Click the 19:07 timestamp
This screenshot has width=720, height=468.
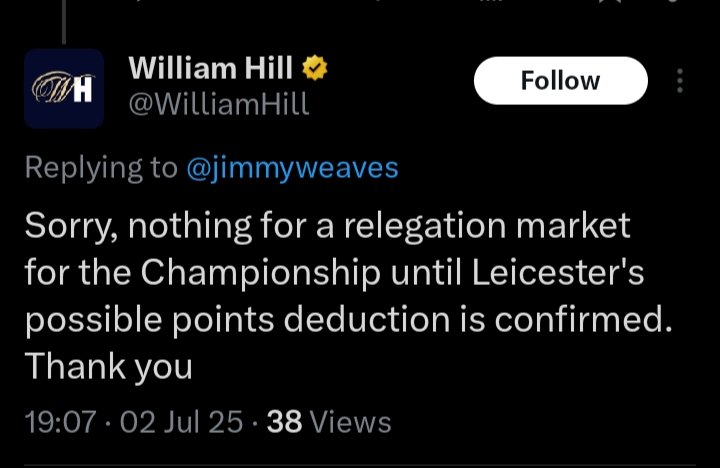pos(61,422)
